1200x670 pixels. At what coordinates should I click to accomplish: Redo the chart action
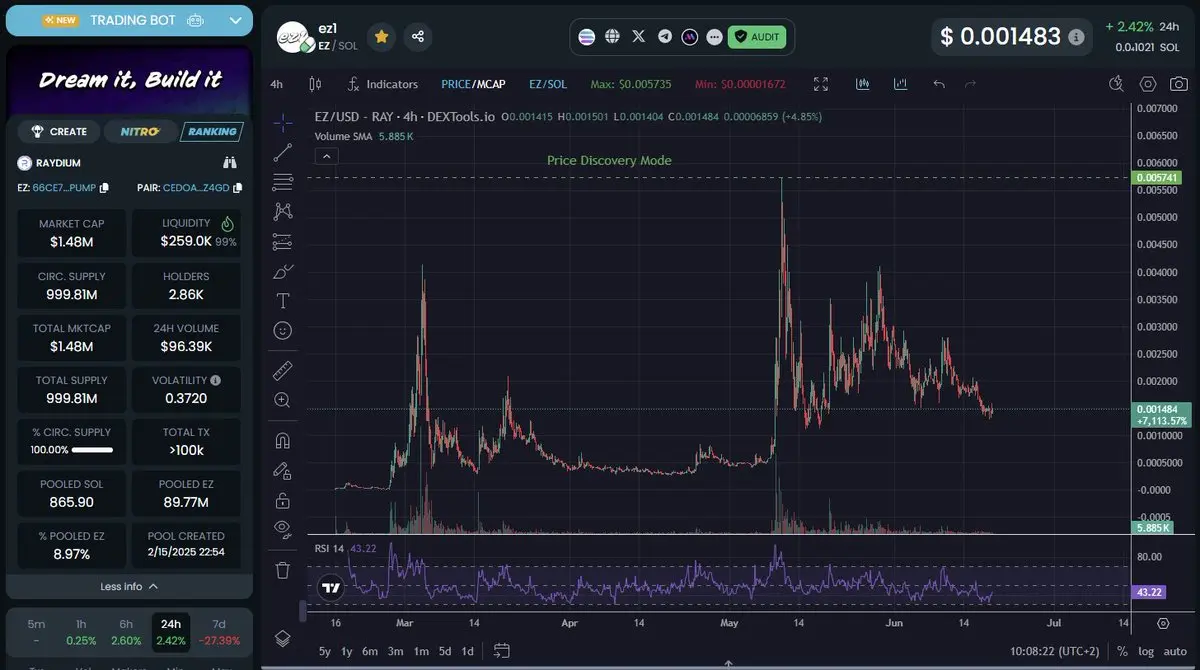pyautogui.click(x=970, y=84)
